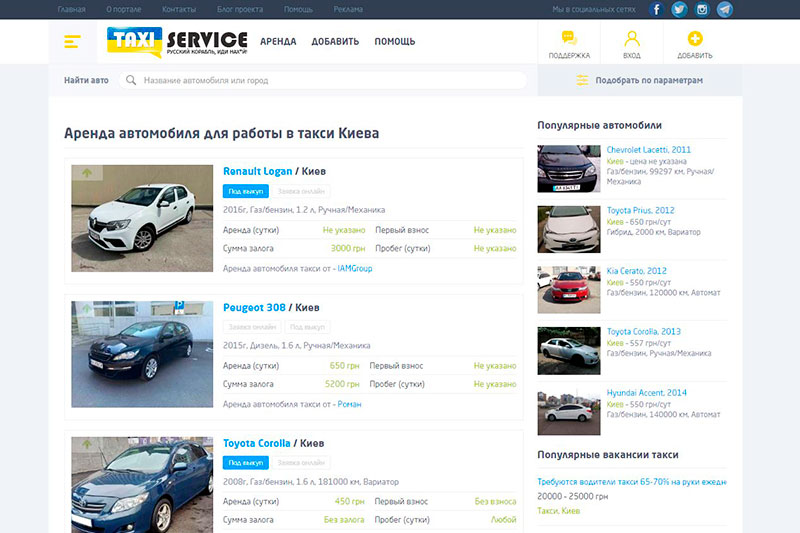Select ПОМОЩЬ in main navigation
Image resolution: width=800 pixels, height=533 pixels.
tap(394, 41)
